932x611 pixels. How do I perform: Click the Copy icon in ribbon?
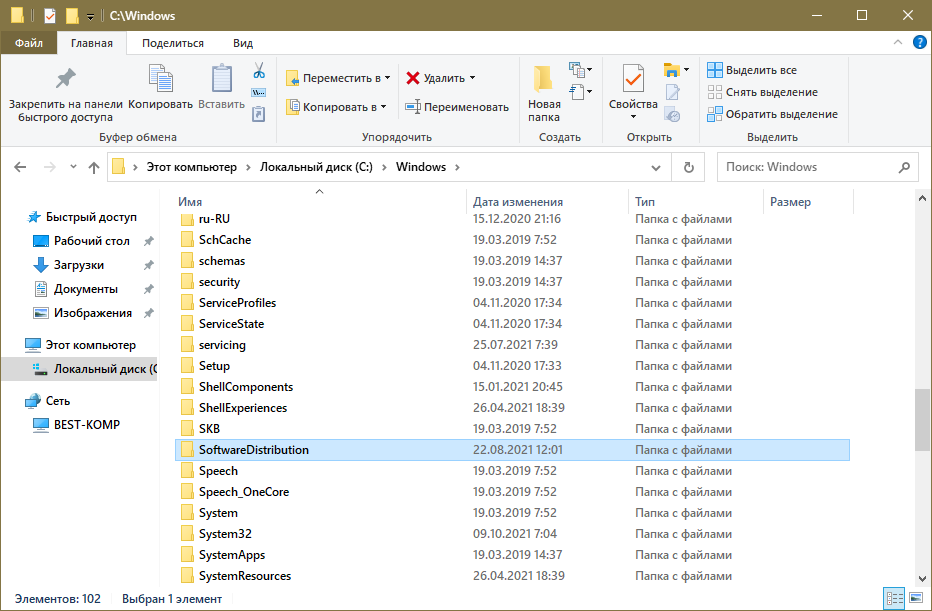pyautogui.click(x=160, y=79)
